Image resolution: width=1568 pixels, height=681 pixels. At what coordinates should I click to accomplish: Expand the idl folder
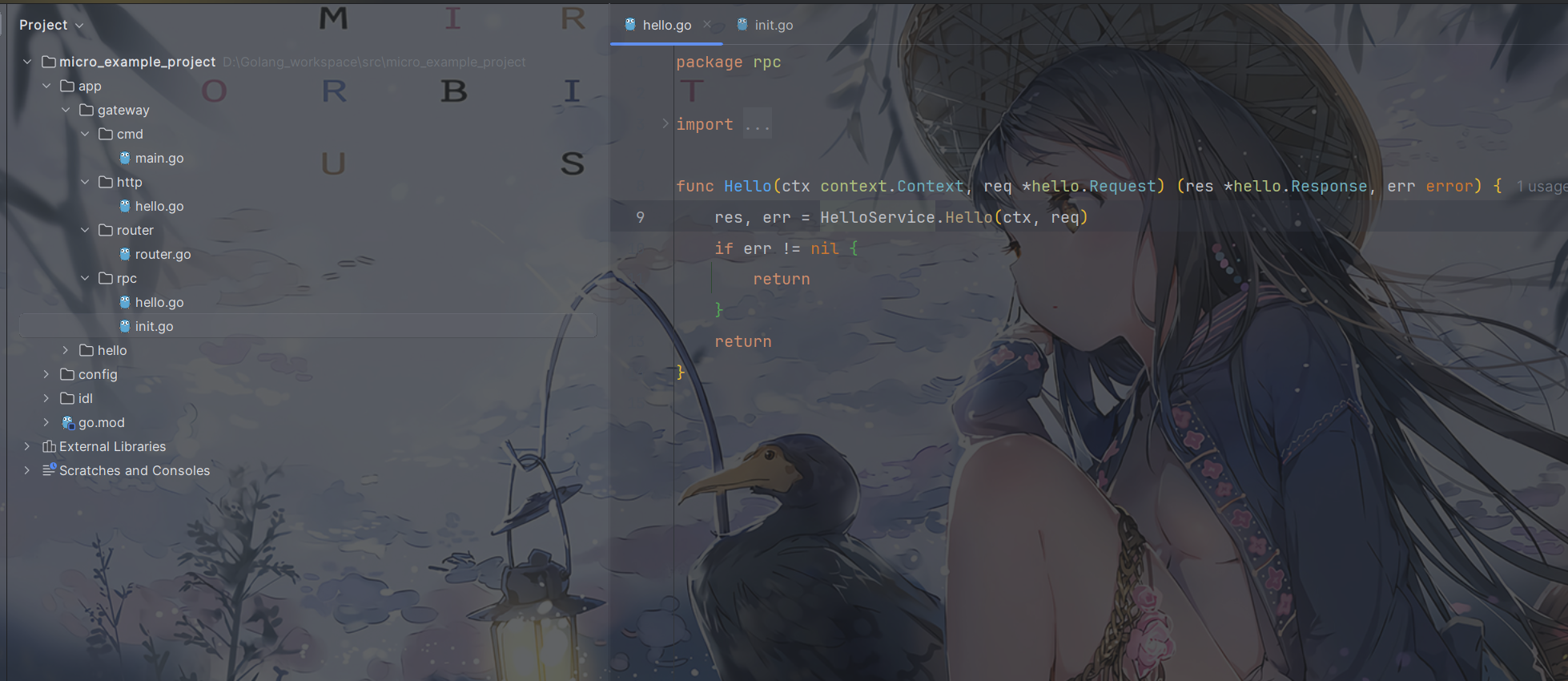[x=46, y=398]
